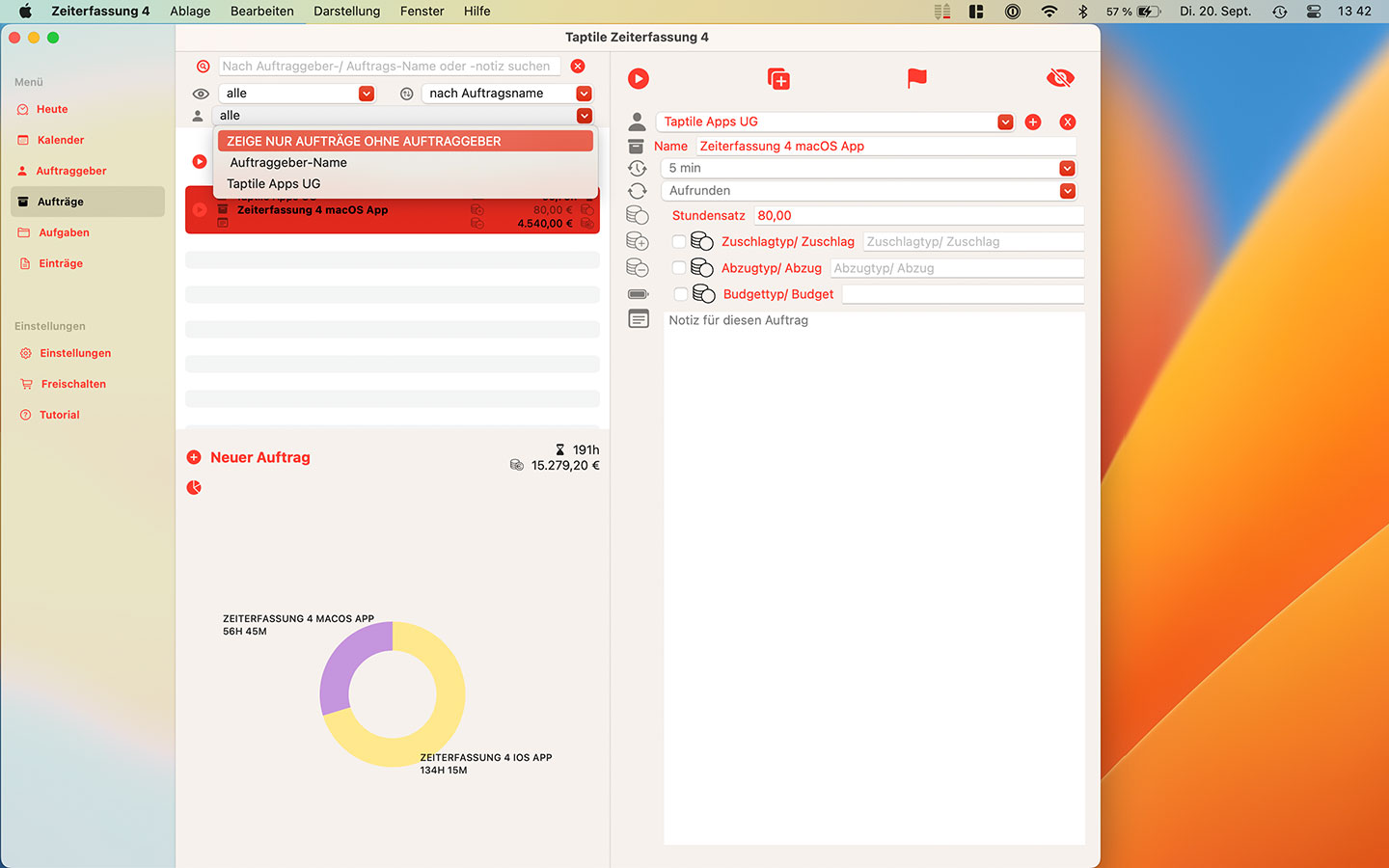The image size is (1389, 868).
Task: Click the Stundensatz field showing 80,00
Action: click(918, 215)
